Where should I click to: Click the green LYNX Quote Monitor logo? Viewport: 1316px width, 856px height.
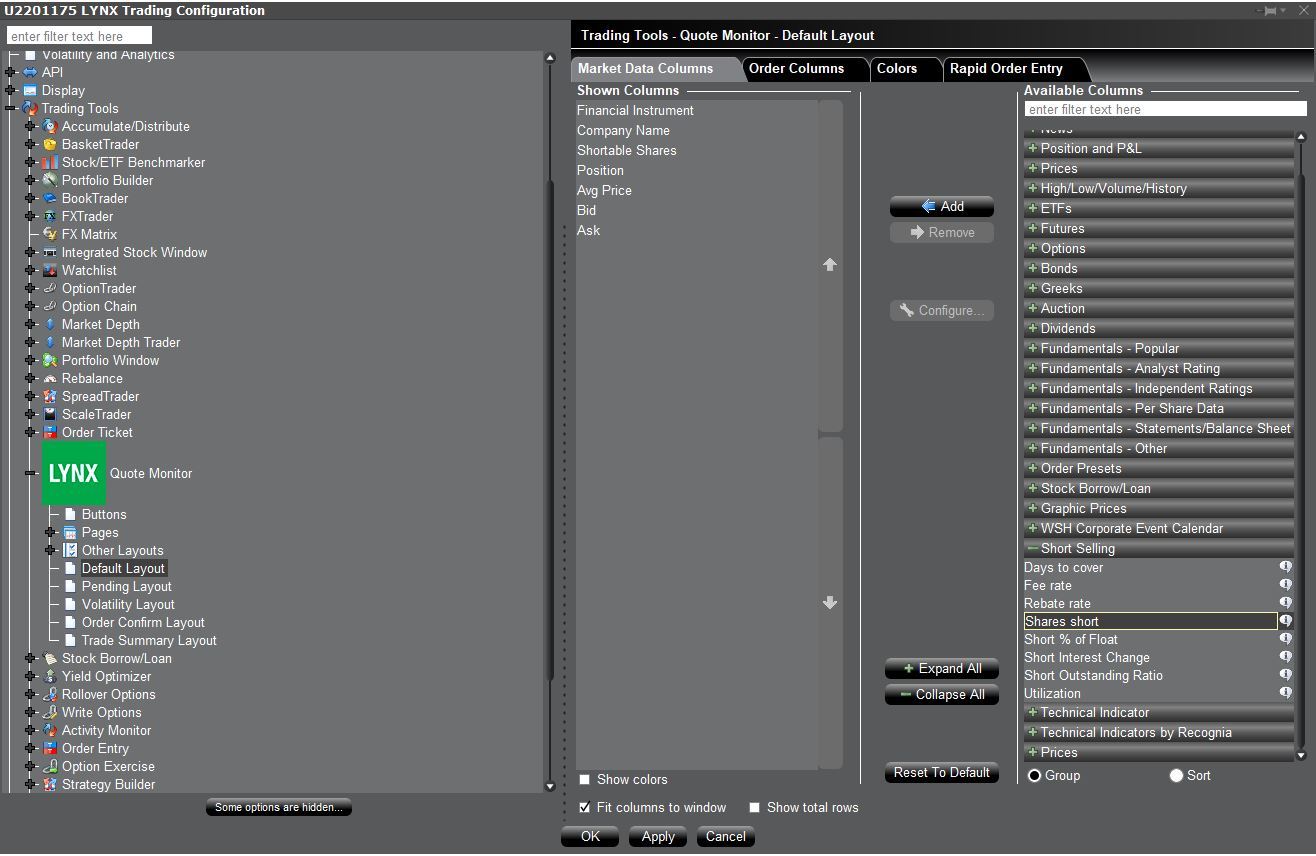click(x=74, y=473)
